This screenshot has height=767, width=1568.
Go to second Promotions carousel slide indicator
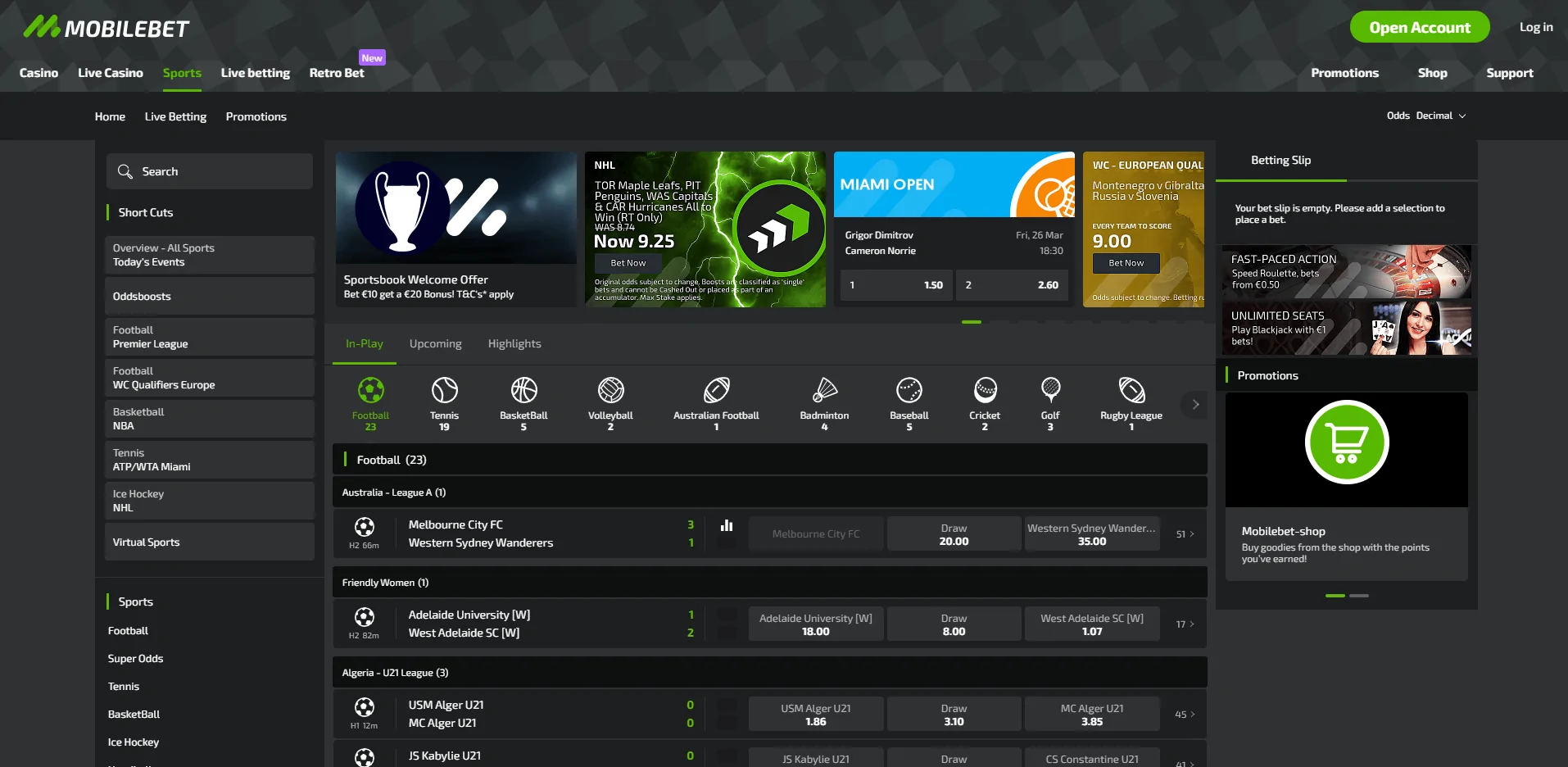[x=1359, y=596]
